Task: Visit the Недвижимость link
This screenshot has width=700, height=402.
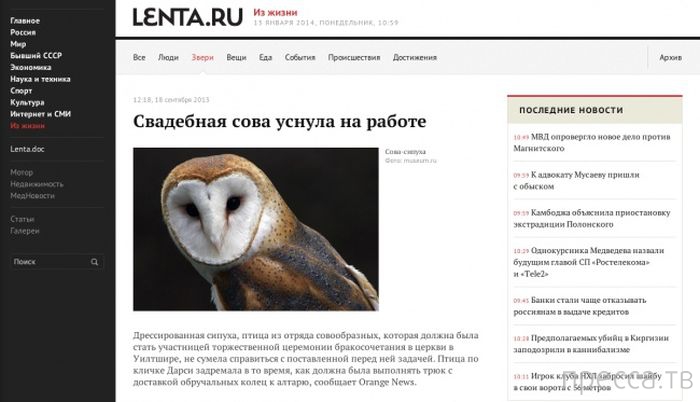Action: pos(37,184)
